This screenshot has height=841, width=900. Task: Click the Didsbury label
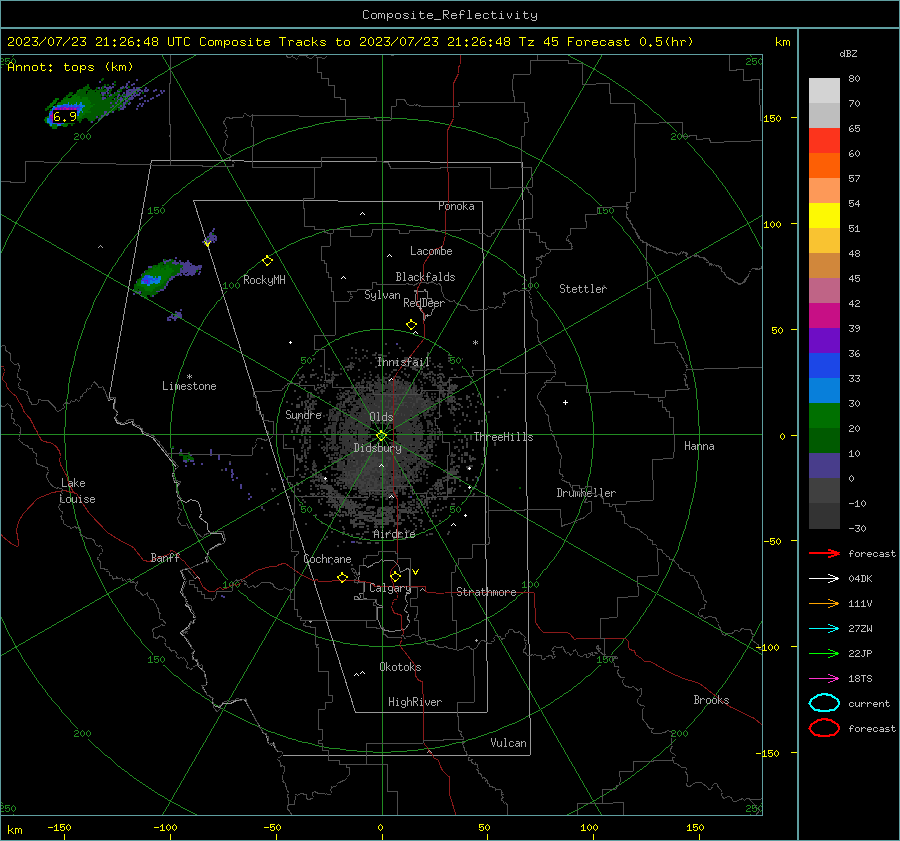pos(377,448)
